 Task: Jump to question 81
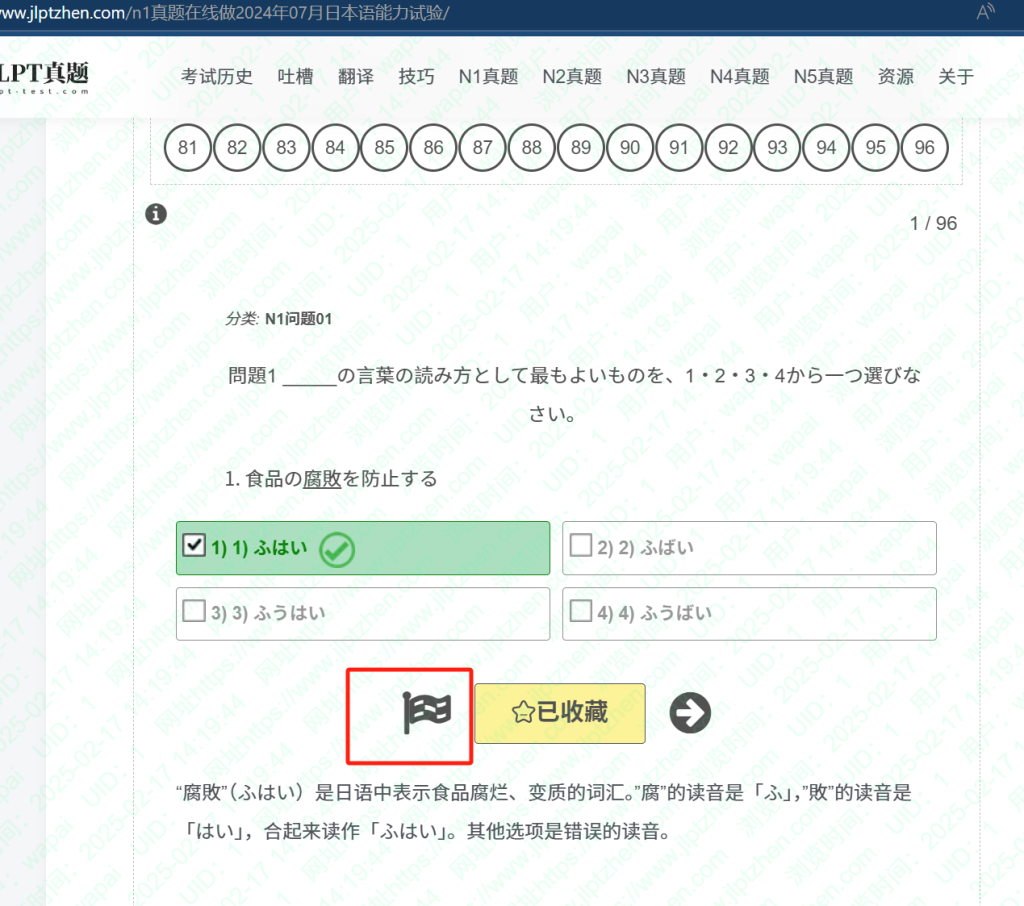[187, 148]
